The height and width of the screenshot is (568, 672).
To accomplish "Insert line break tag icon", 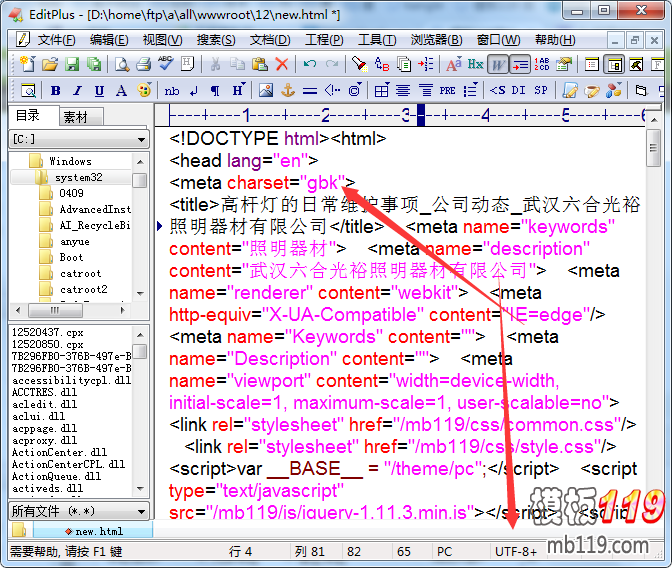I will click(194, 90).
